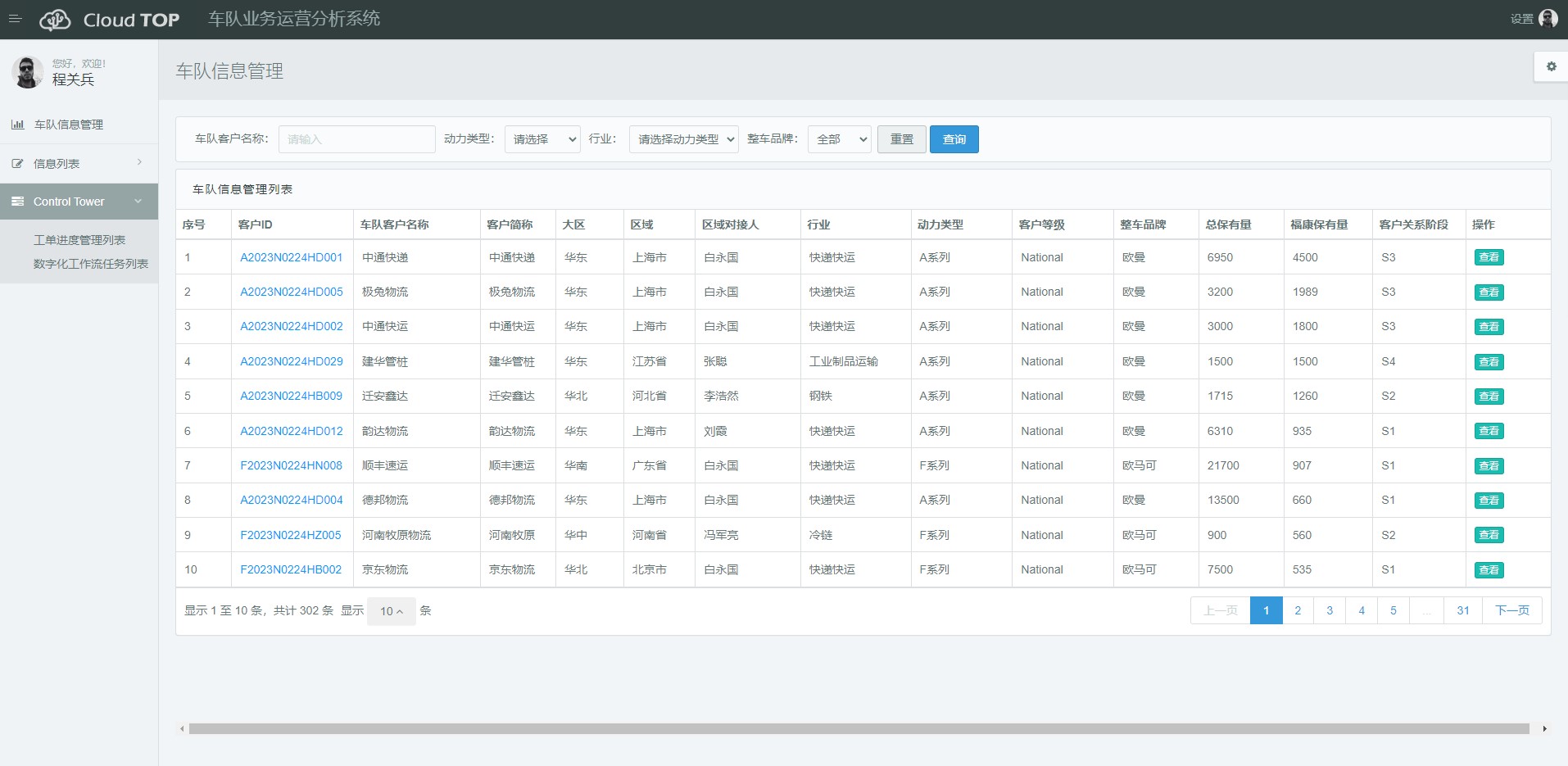Open the 行业 dropdown

(683, 139)
